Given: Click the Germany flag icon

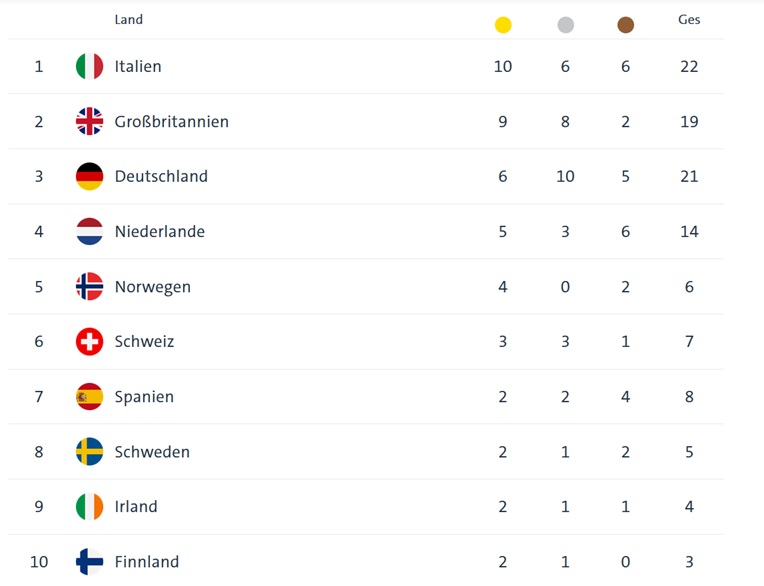Looking at the screenshot, I should click(90, 176).
